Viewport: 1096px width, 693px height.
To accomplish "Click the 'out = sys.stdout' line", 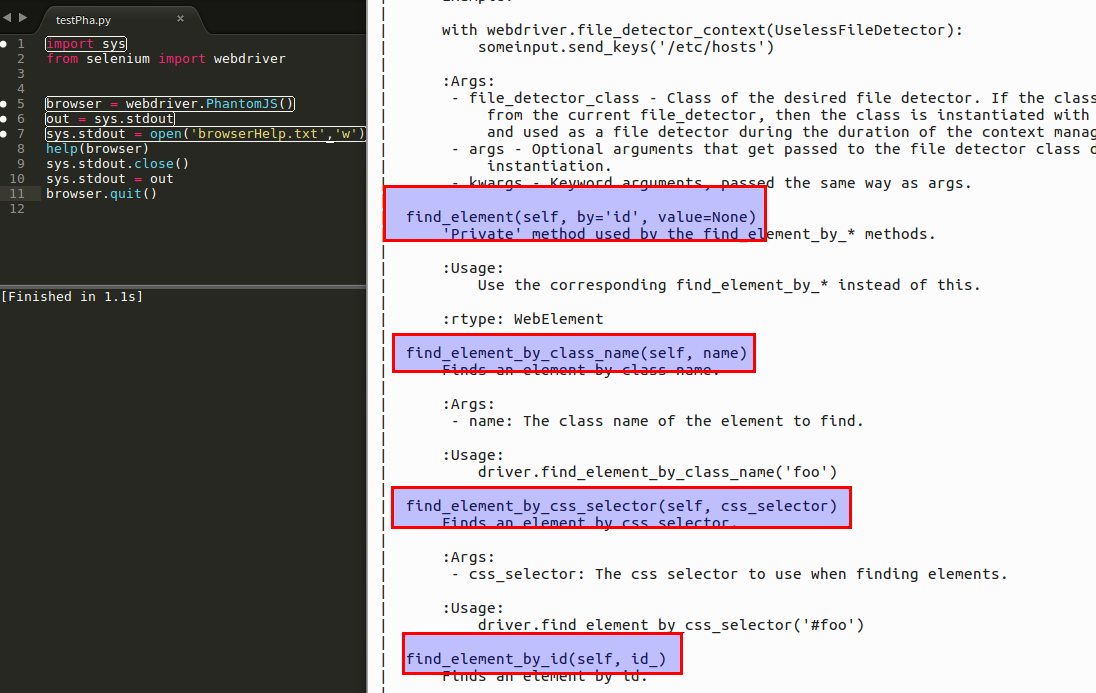I will pyautogui.click(x=110, y=119).
